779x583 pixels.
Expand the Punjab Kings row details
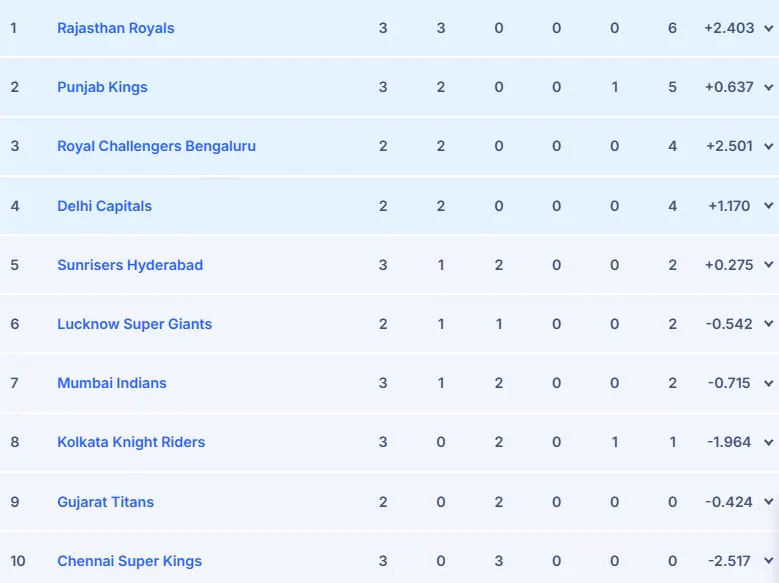pyautogui.click(x=768, y=88)
